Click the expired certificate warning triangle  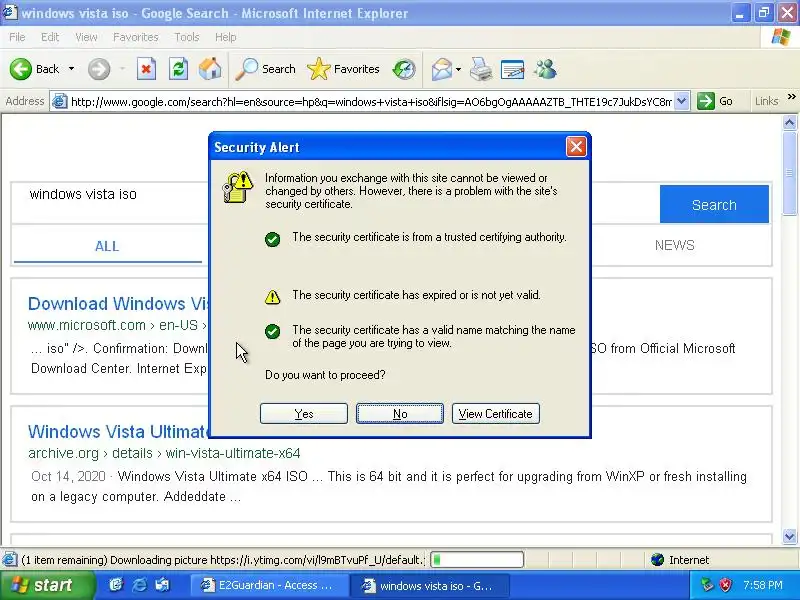coord(272,296)
